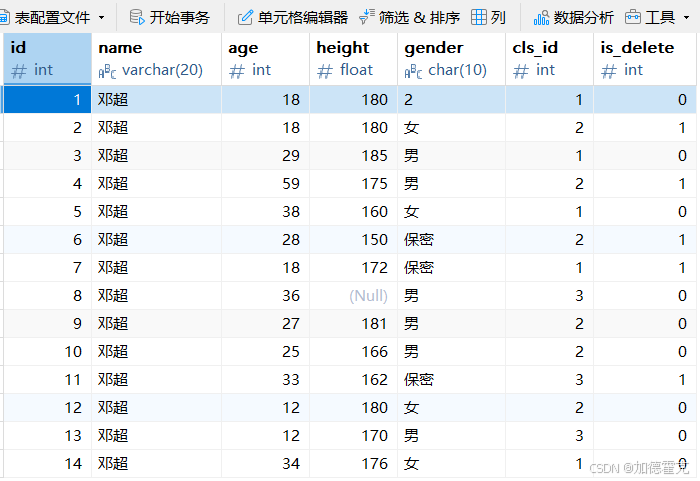Open the 表配置文件 dropdown arrow
The image size is (700, 481).
(101, 17)
